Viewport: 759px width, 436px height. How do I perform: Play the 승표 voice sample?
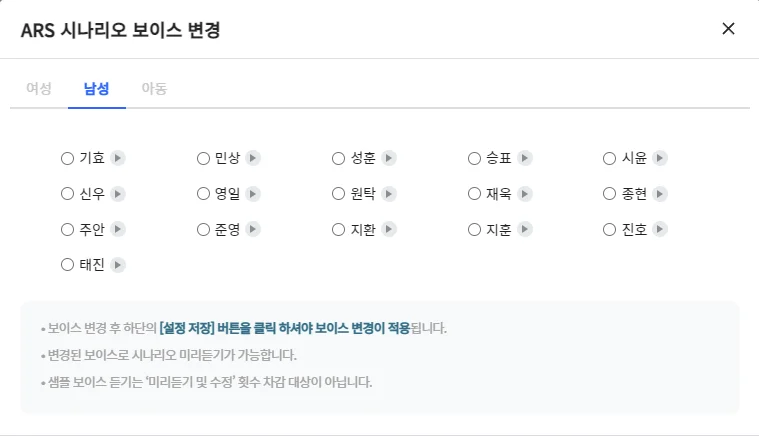(x=525, y=158)
